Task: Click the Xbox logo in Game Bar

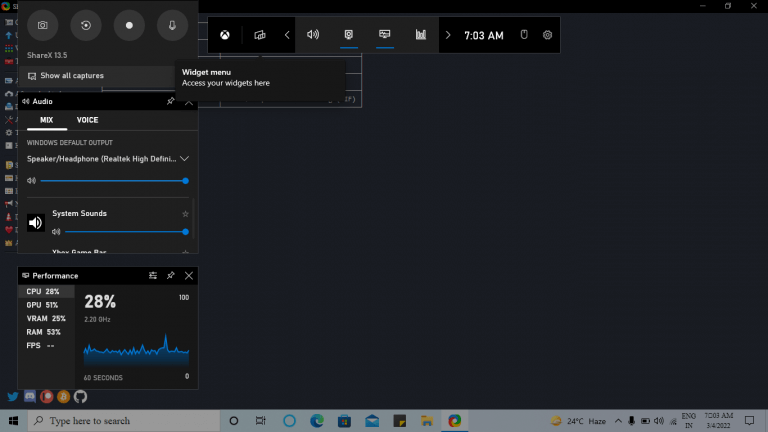Action: pyautogui.click(x=225, y=35)
